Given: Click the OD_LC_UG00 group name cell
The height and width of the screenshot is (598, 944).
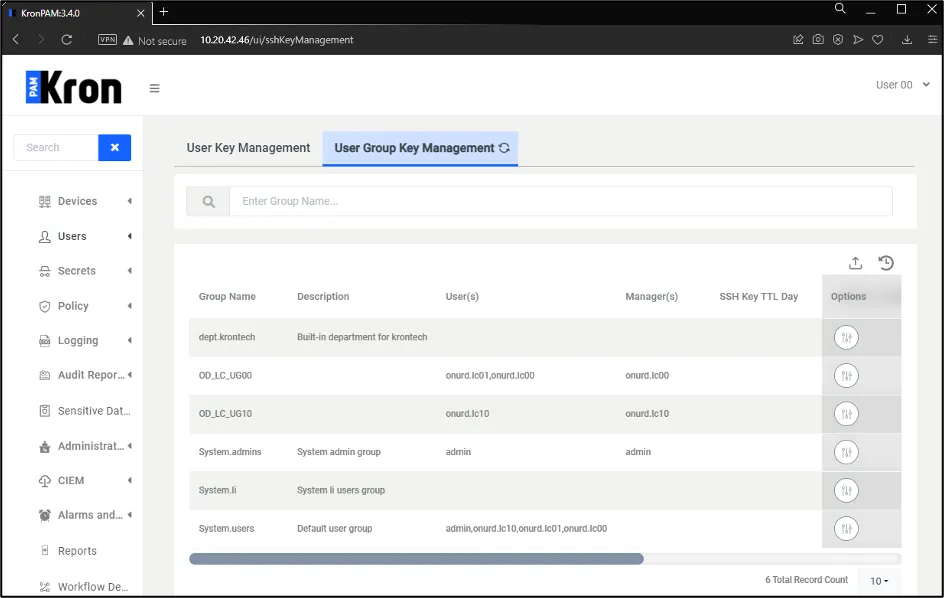Looking at the screenshot, I should (225, 375).
